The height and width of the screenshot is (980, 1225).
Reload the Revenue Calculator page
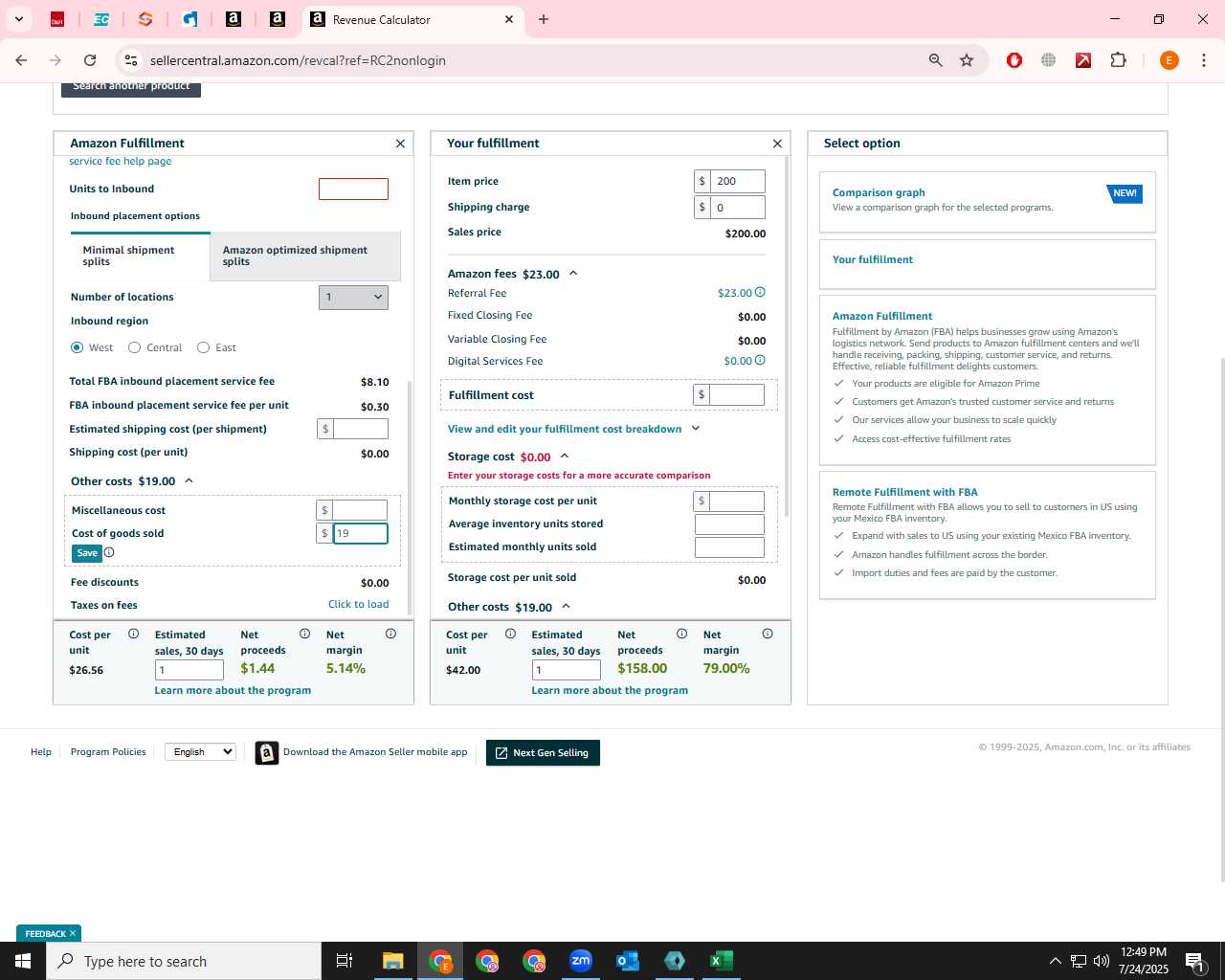[x=90, y=60]
